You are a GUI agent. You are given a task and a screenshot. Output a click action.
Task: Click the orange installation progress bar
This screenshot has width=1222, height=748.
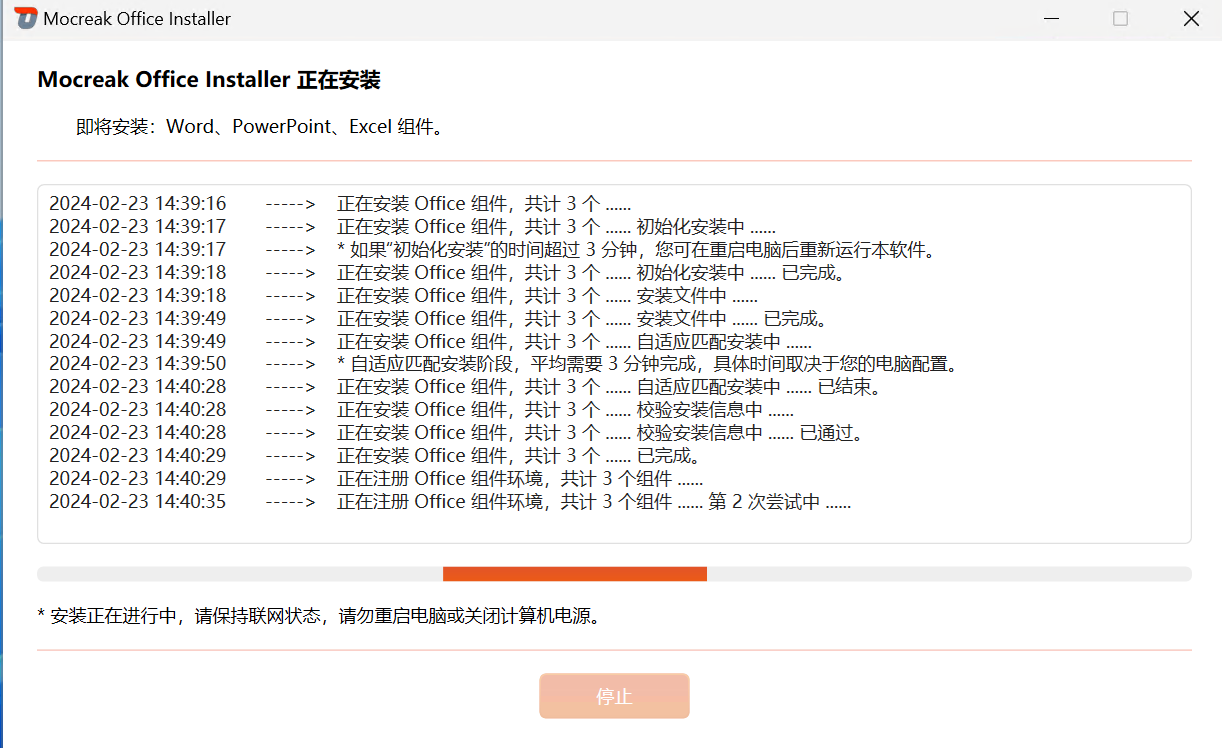point(575,574)
